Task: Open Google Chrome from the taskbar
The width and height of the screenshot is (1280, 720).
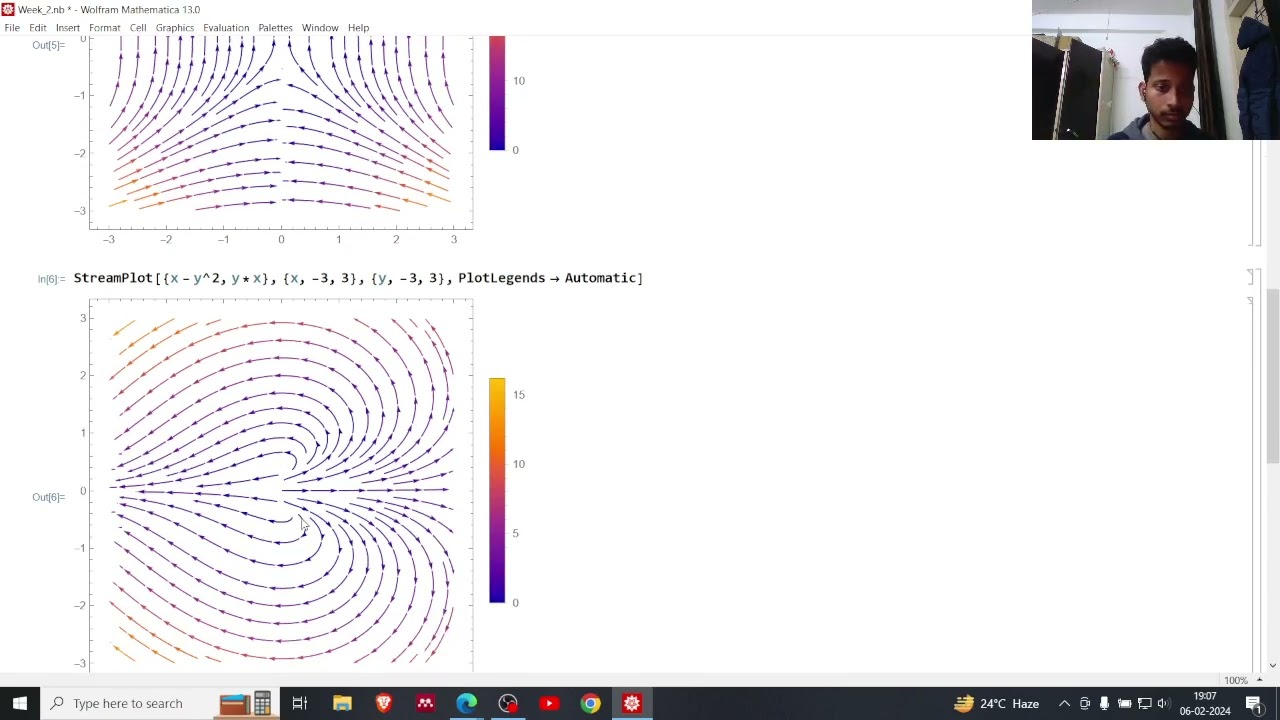Action: pyautogui.click(x=590, y=703)
